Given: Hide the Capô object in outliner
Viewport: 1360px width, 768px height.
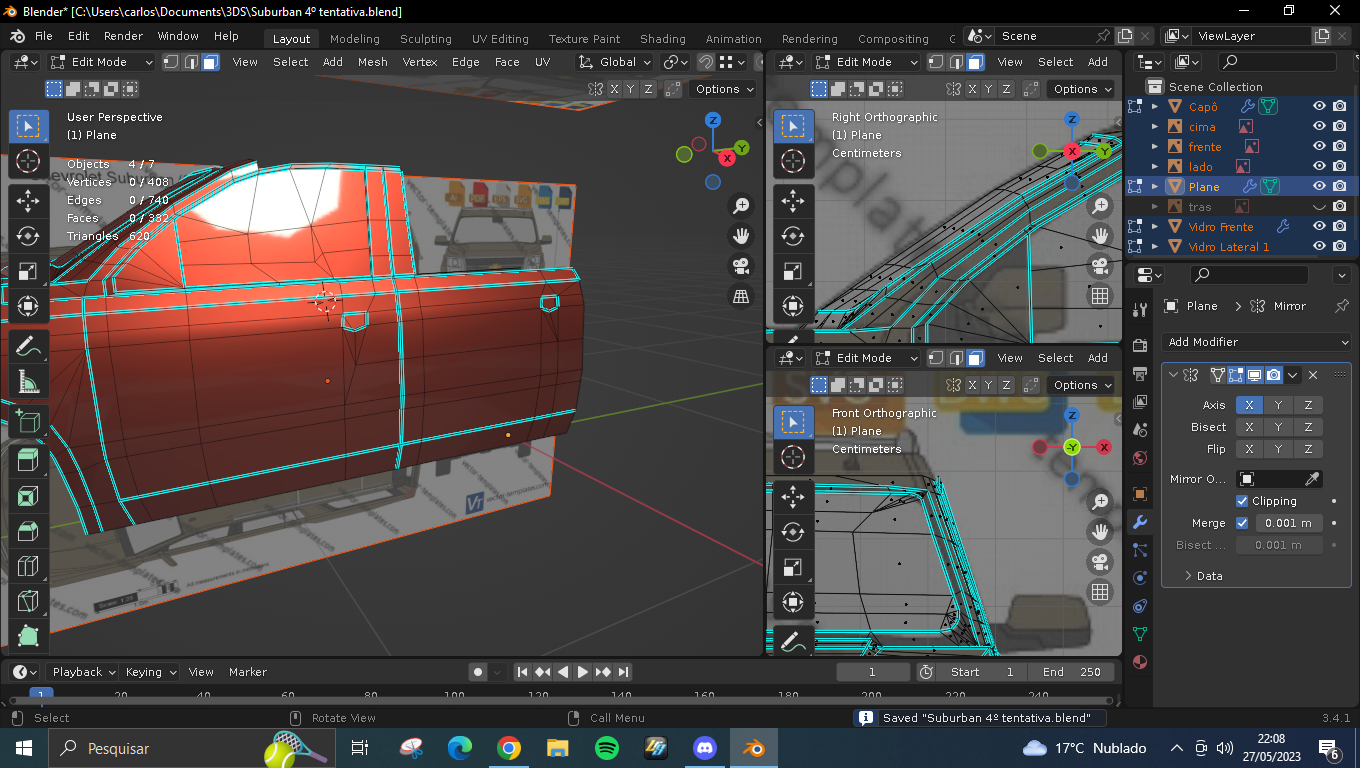Looking at the screenshot, I should [x=1319, y=106].
